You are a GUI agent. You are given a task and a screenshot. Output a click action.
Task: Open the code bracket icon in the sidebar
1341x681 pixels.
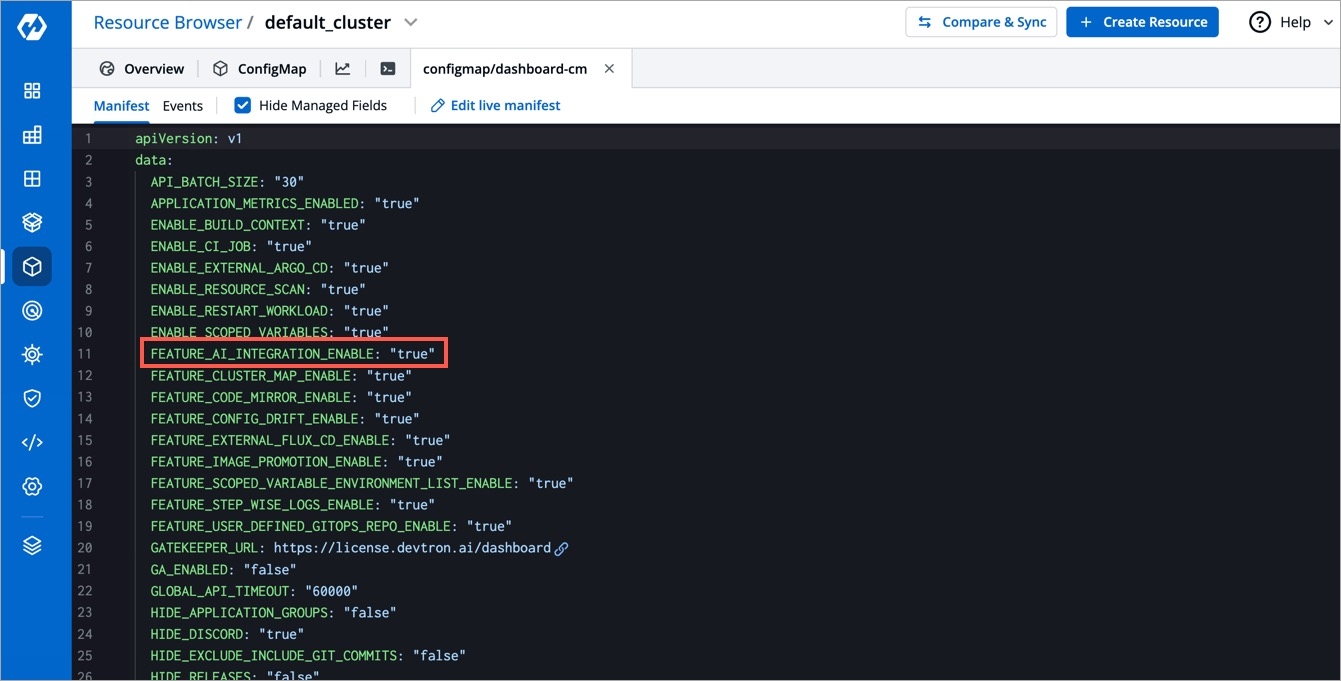[x=32, y=443]
